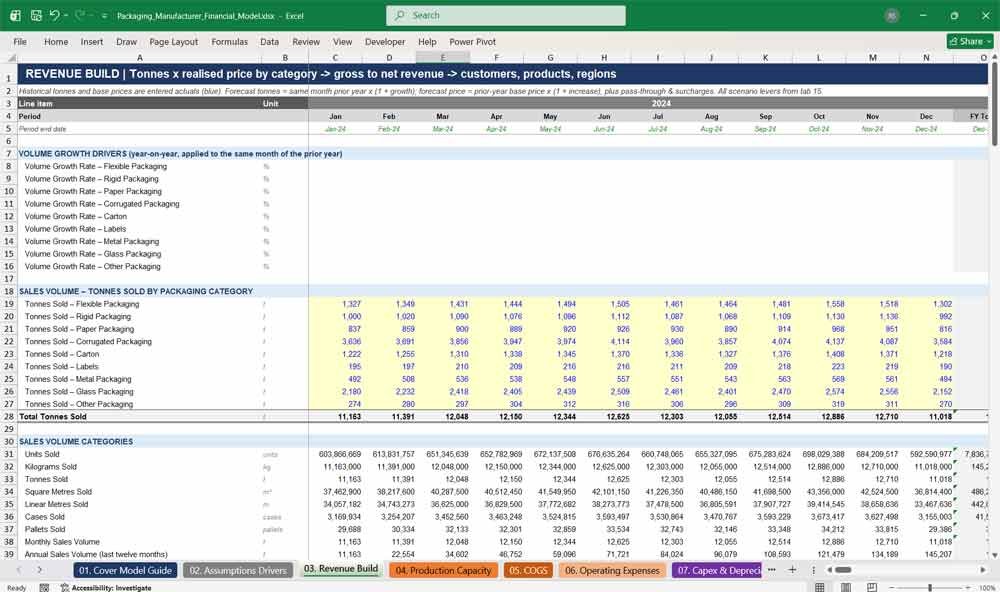Select column E header
Image resolution: width=1000 pixels, height=592 pixels.
click(x=443, y=57)
